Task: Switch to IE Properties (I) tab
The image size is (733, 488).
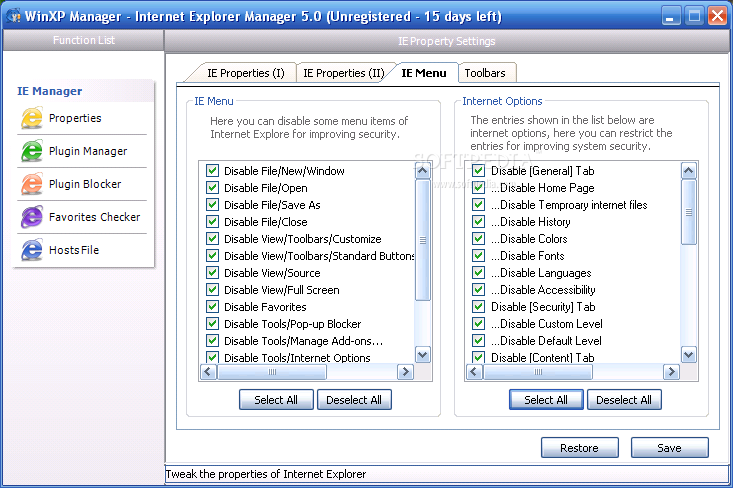Action: click(245, 73)
